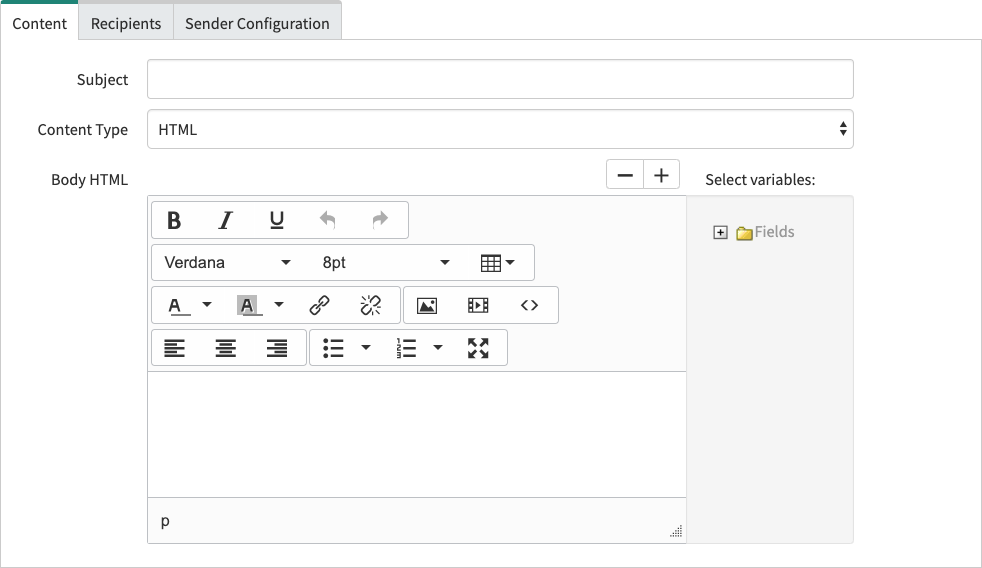982x568 pixels.
Task: Grab the editor resize handle
Action: (x=676, y=531)
